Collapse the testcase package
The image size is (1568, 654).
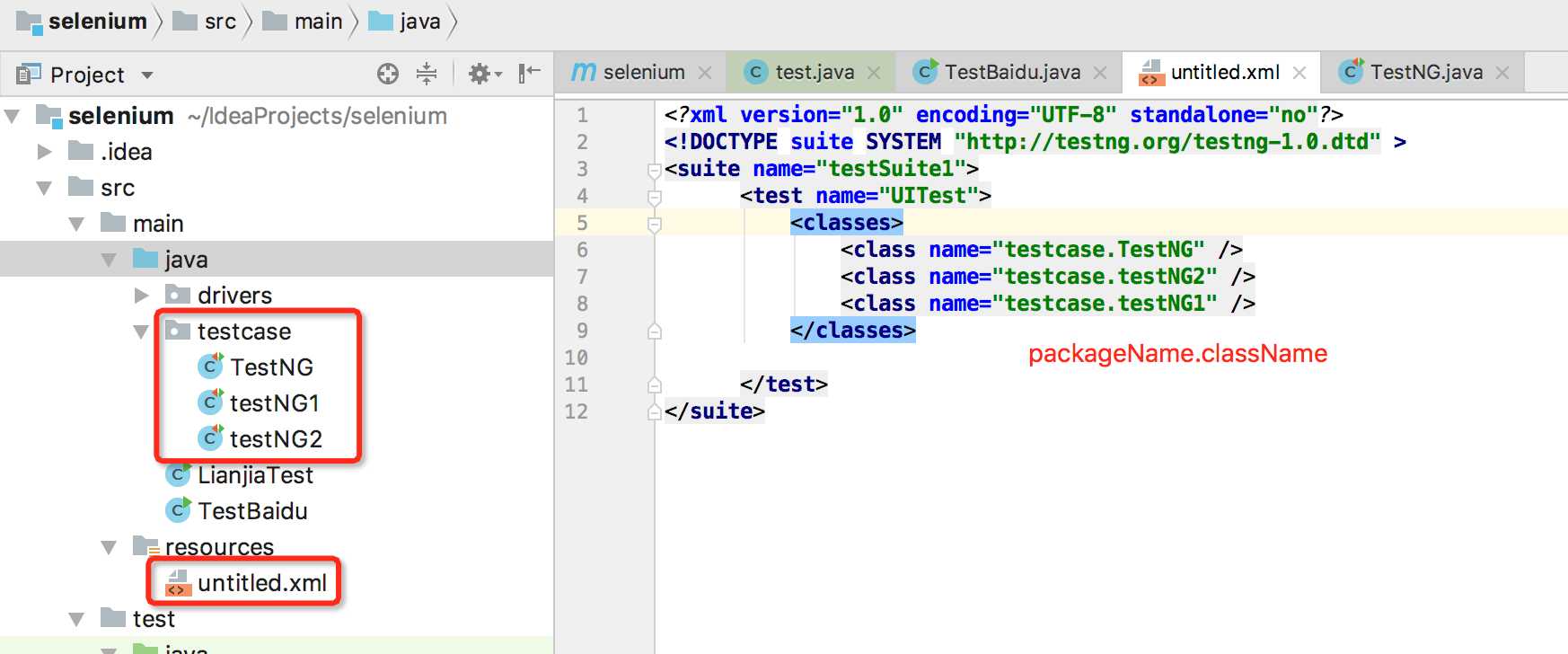(x=141, y=331)
